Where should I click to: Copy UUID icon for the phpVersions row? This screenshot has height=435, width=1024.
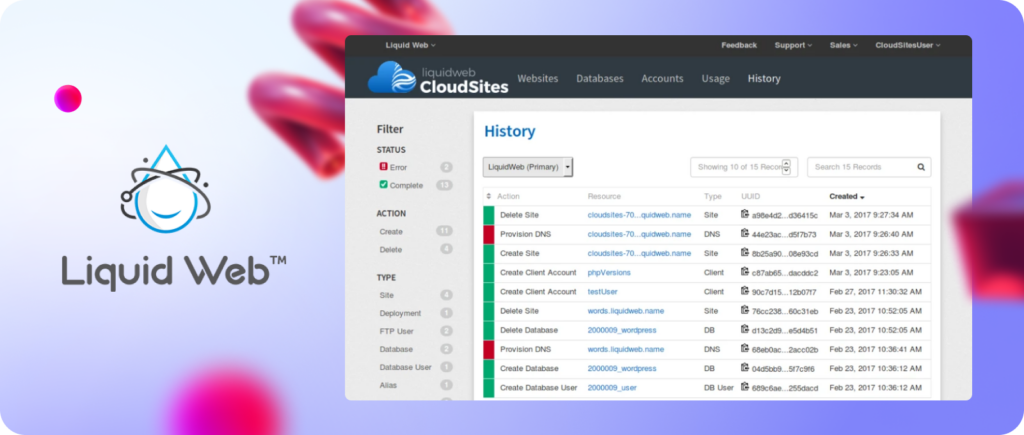[744, 272]
